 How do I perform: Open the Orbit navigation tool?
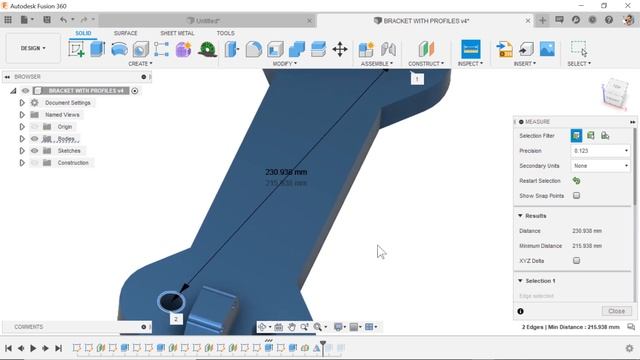click(x=262, y=327)
